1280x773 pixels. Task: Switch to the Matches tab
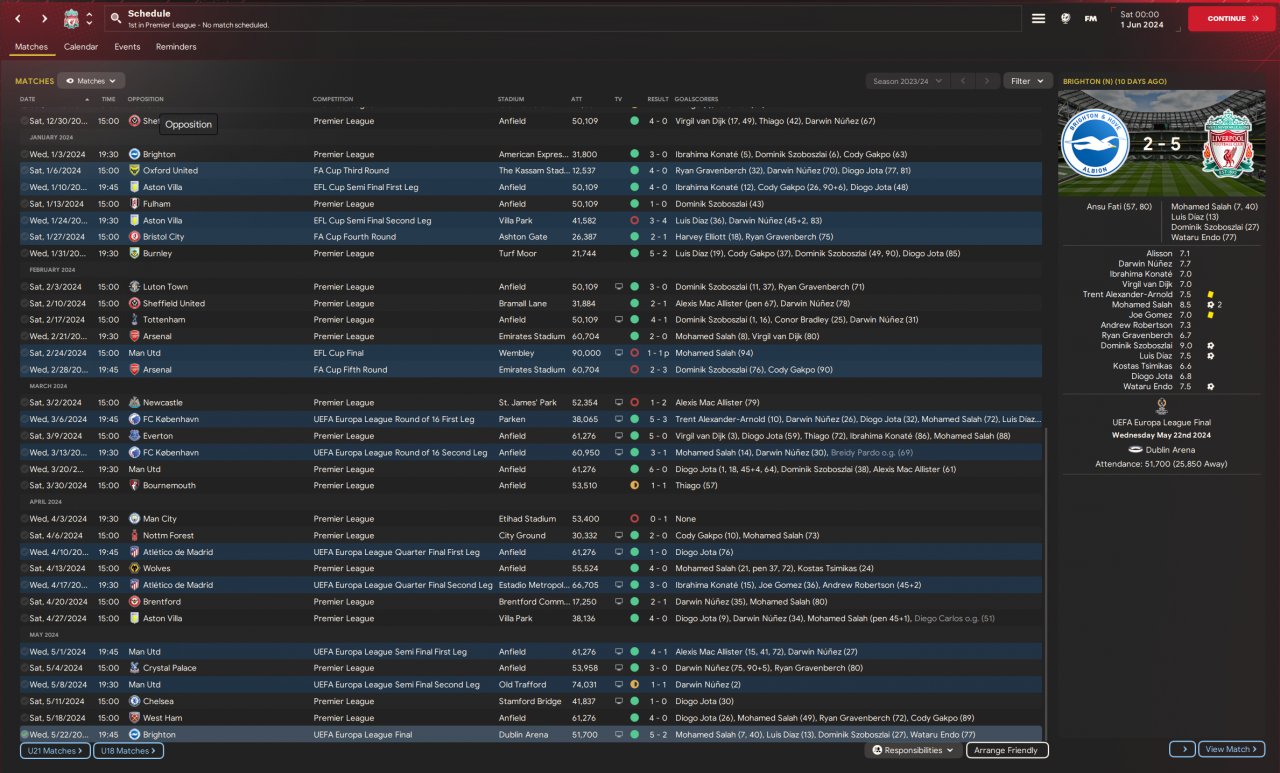(x=31, y=47)
